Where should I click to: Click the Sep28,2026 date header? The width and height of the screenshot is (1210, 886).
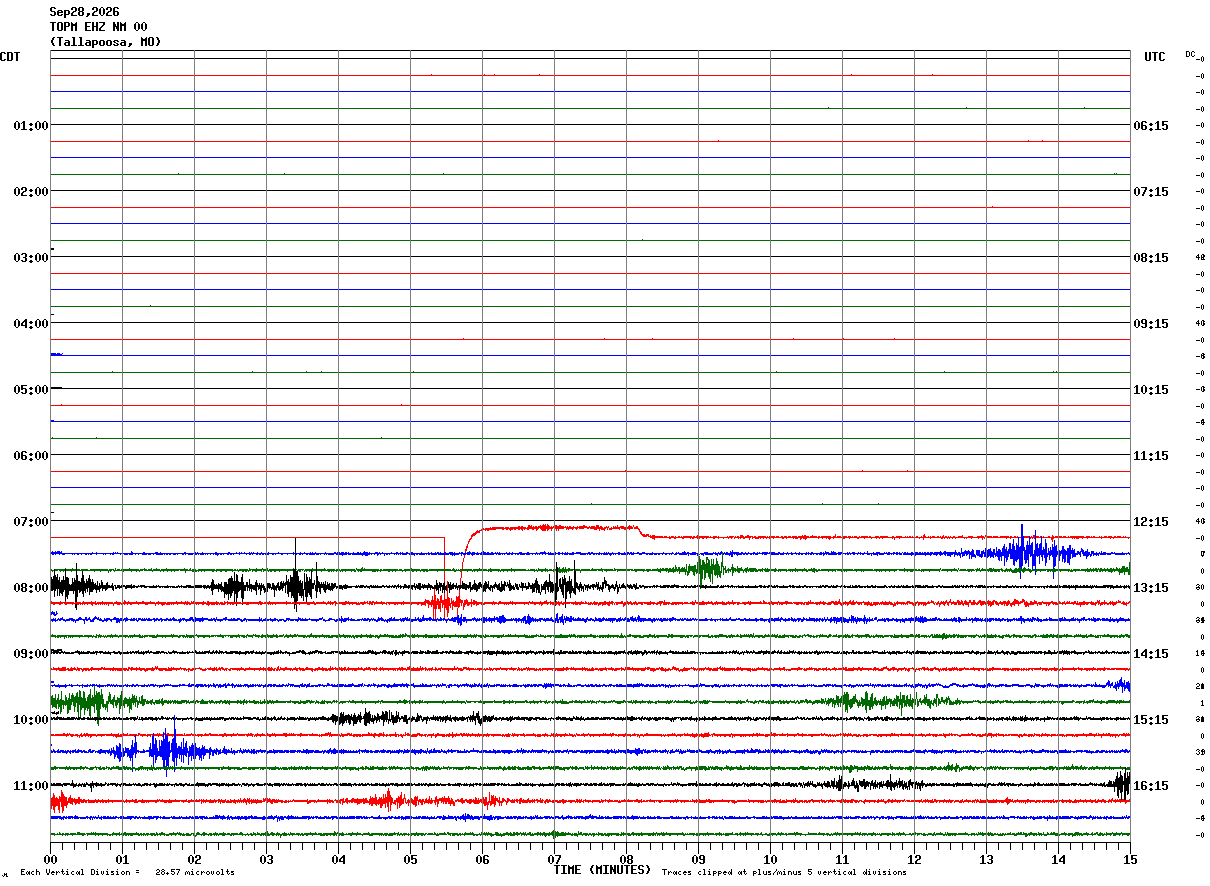84,12
